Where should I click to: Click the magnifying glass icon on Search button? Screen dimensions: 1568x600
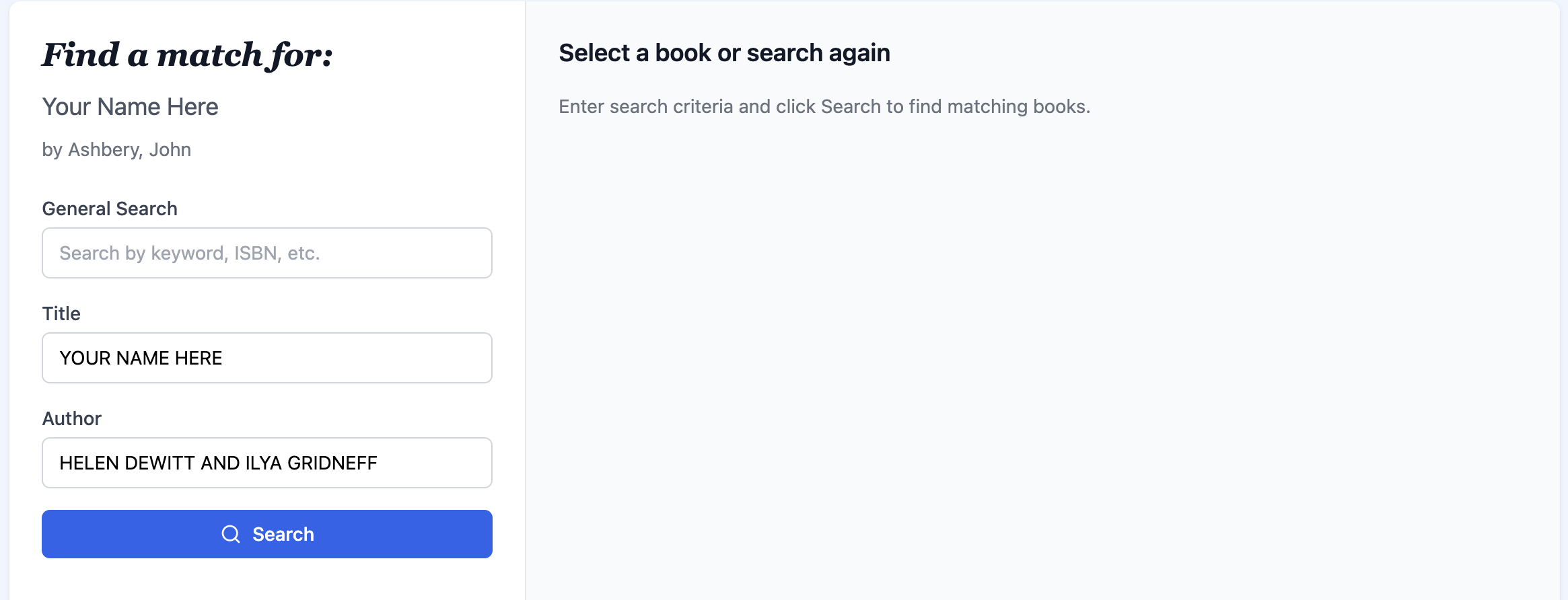point(229,533)
